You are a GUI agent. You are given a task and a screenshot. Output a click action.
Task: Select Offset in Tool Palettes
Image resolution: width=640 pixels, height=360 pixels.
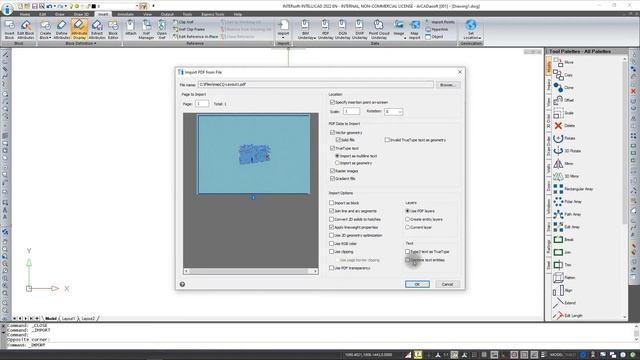[x=564, y=100]
